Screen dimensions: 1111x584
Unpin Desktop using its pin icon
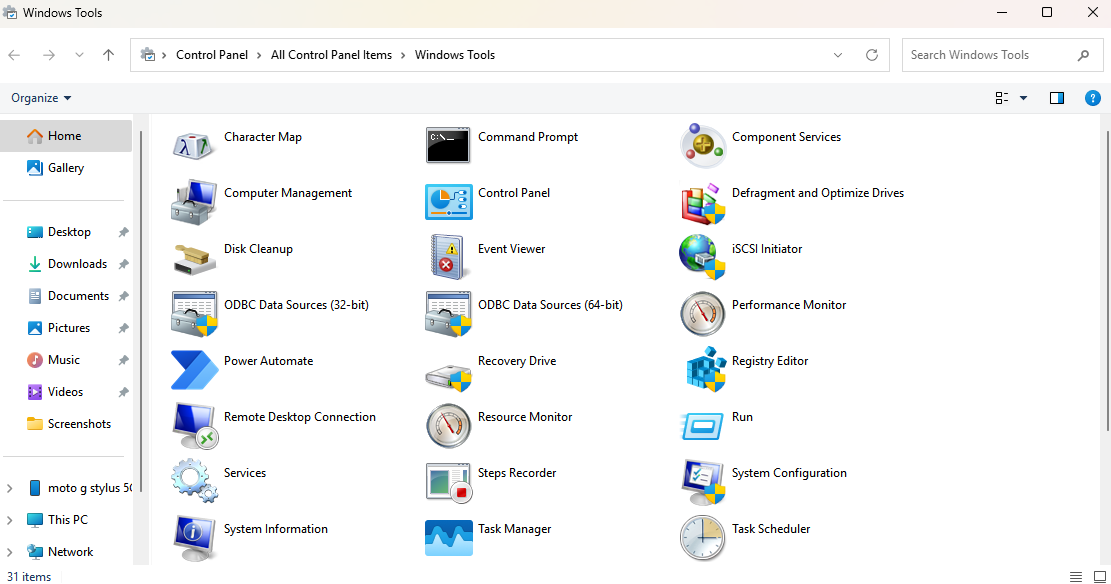point(123,232)
